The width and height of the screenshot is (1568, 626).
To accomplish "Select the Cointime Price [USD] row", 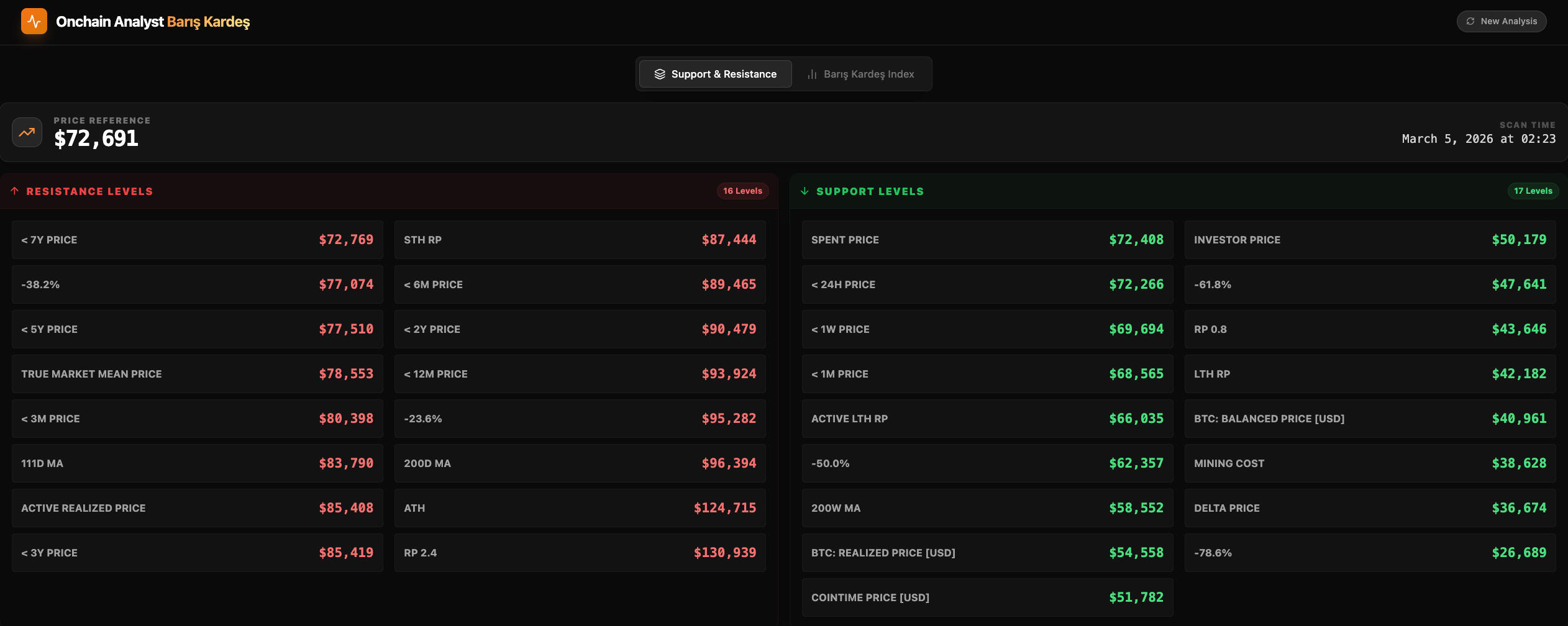I will click(987, 597).
